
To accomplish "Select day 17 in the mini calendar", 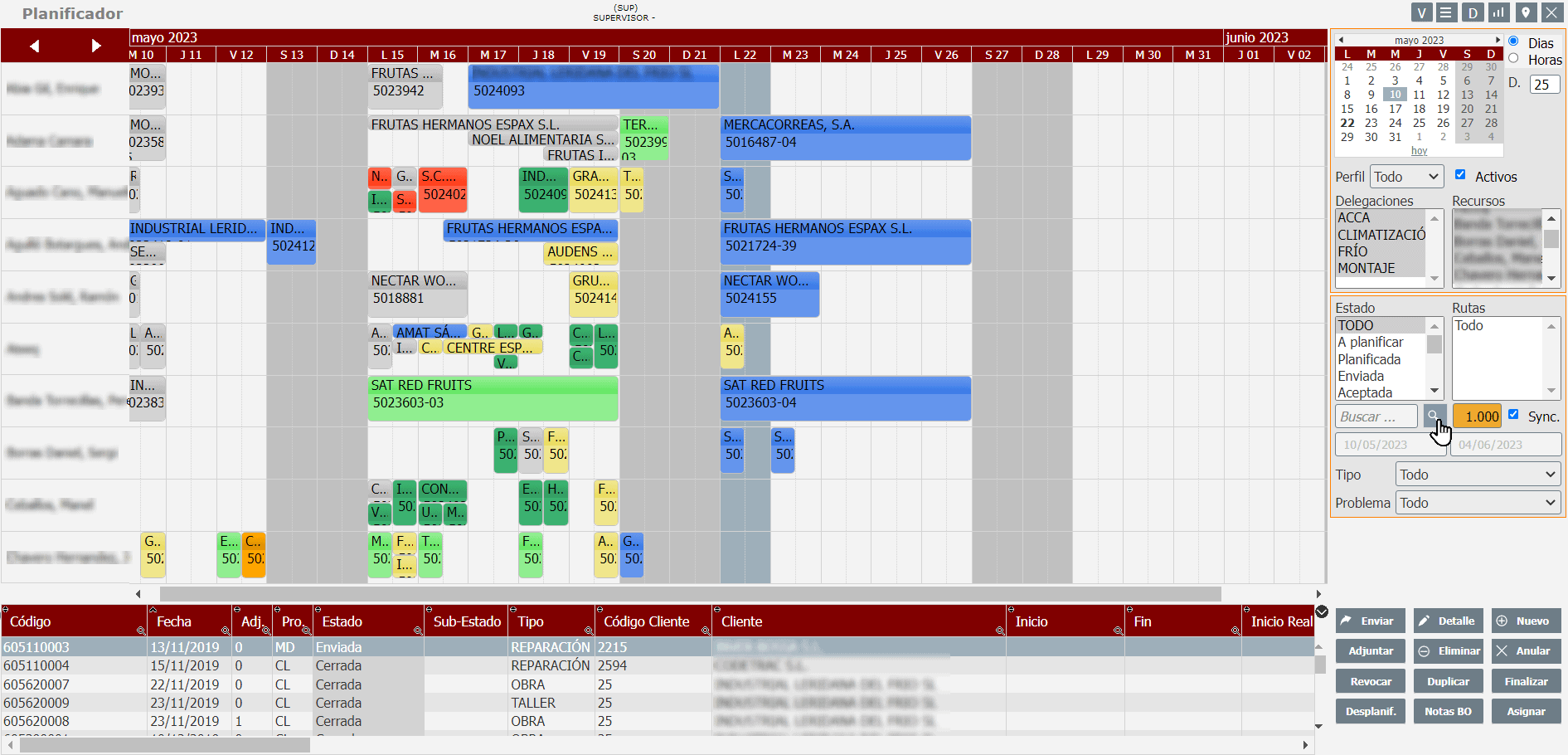I will point(1396,109).
